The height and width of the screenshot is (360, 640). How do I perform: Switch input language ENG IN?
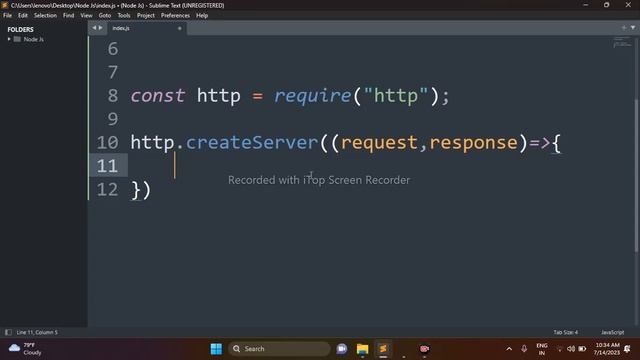click(542, 349)
